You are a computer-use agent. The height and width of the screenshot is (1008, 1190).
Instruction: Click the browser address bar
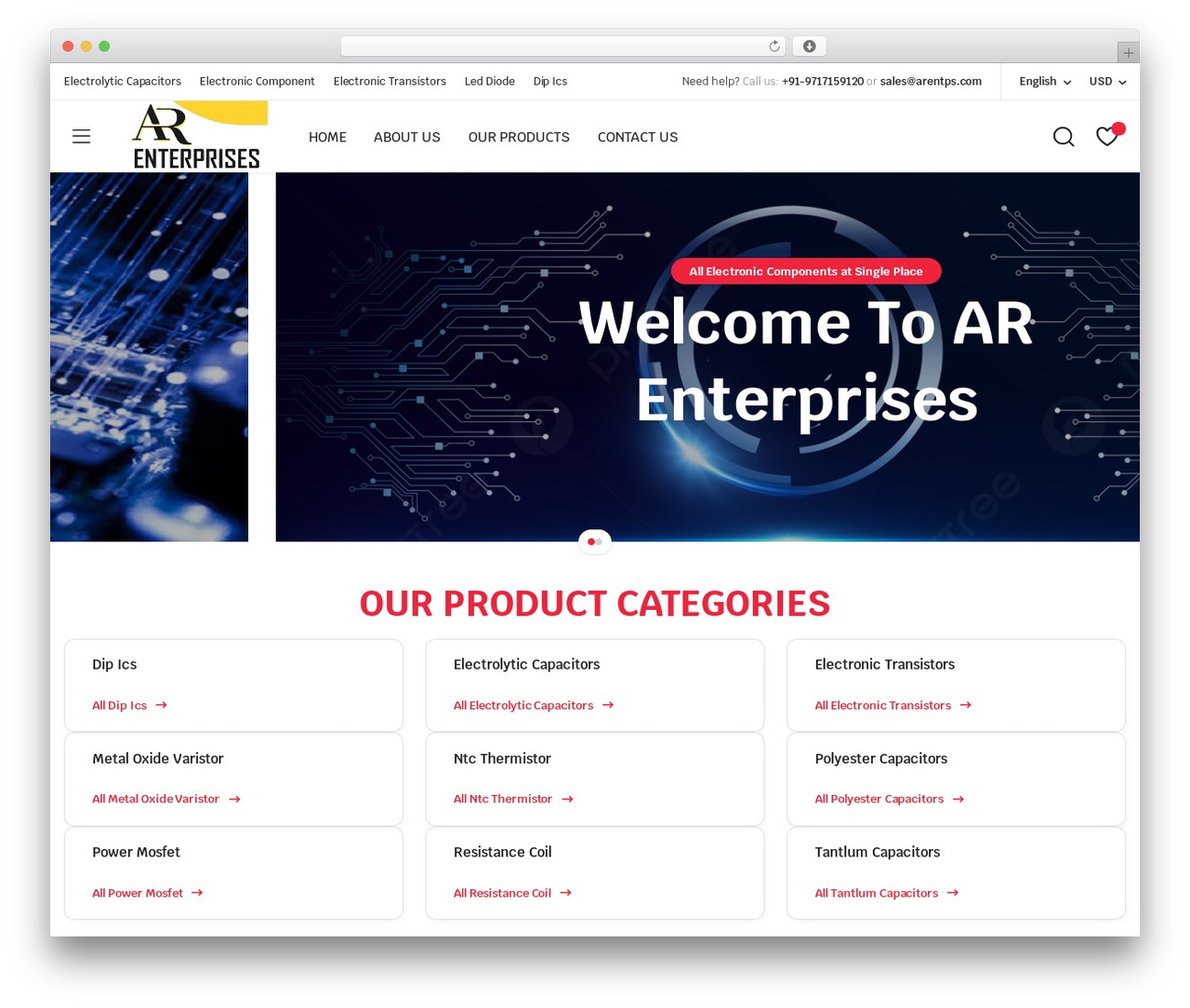[x=563, y=46]
